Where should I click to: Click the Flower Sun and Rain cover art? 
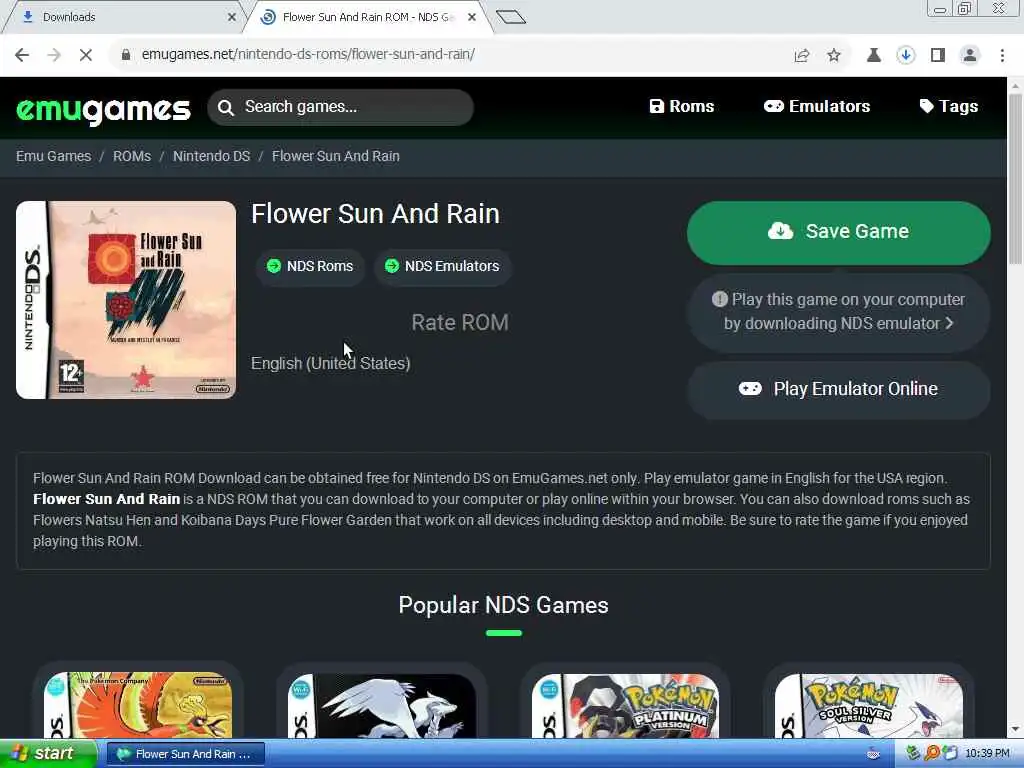tap(126, 300)
